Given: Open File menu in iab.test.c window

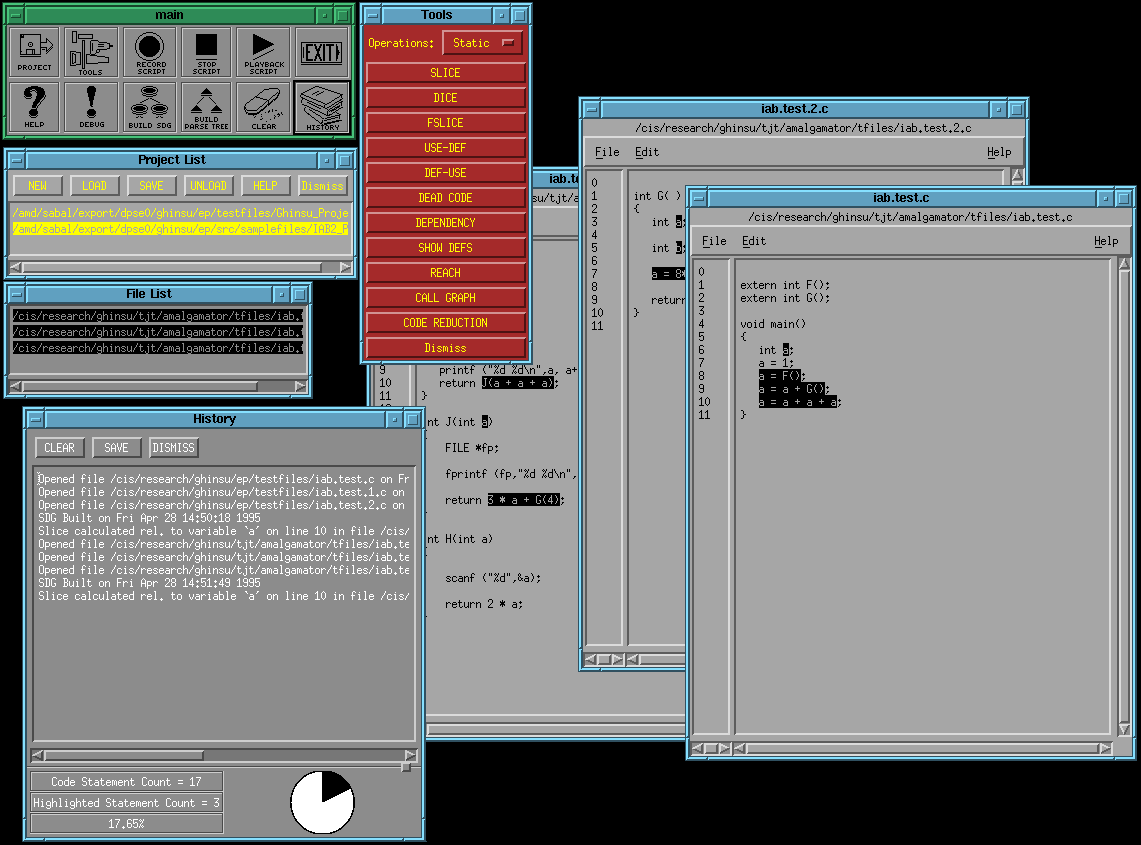Looking at the screenshot, I should (x=714, y=241).
